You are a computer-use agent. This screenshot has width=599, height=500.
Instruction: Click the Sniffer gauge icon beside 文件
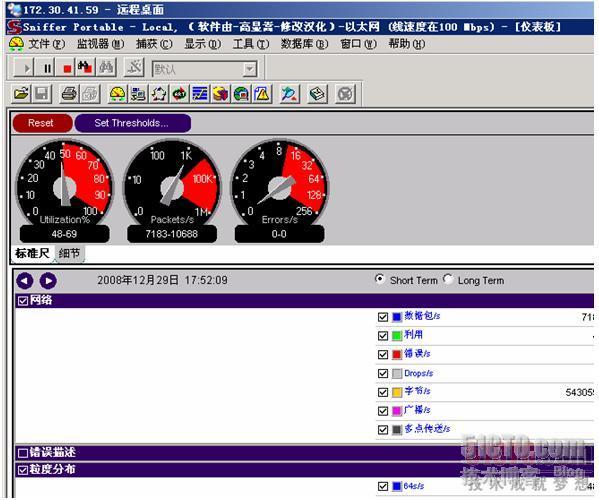(16, 44)
